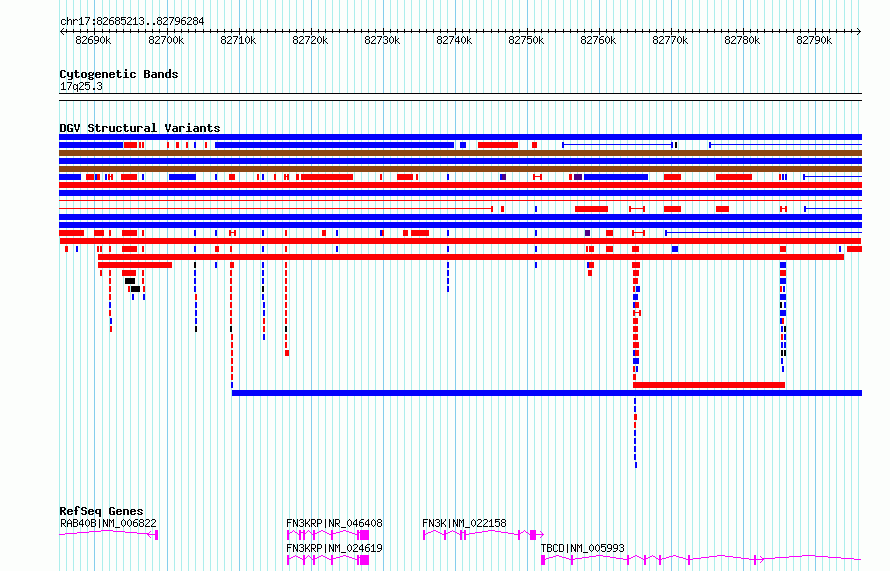Screen dimensions: 890x571
Task: Select the FN3K transcript glyph
Action: point(484,535)
